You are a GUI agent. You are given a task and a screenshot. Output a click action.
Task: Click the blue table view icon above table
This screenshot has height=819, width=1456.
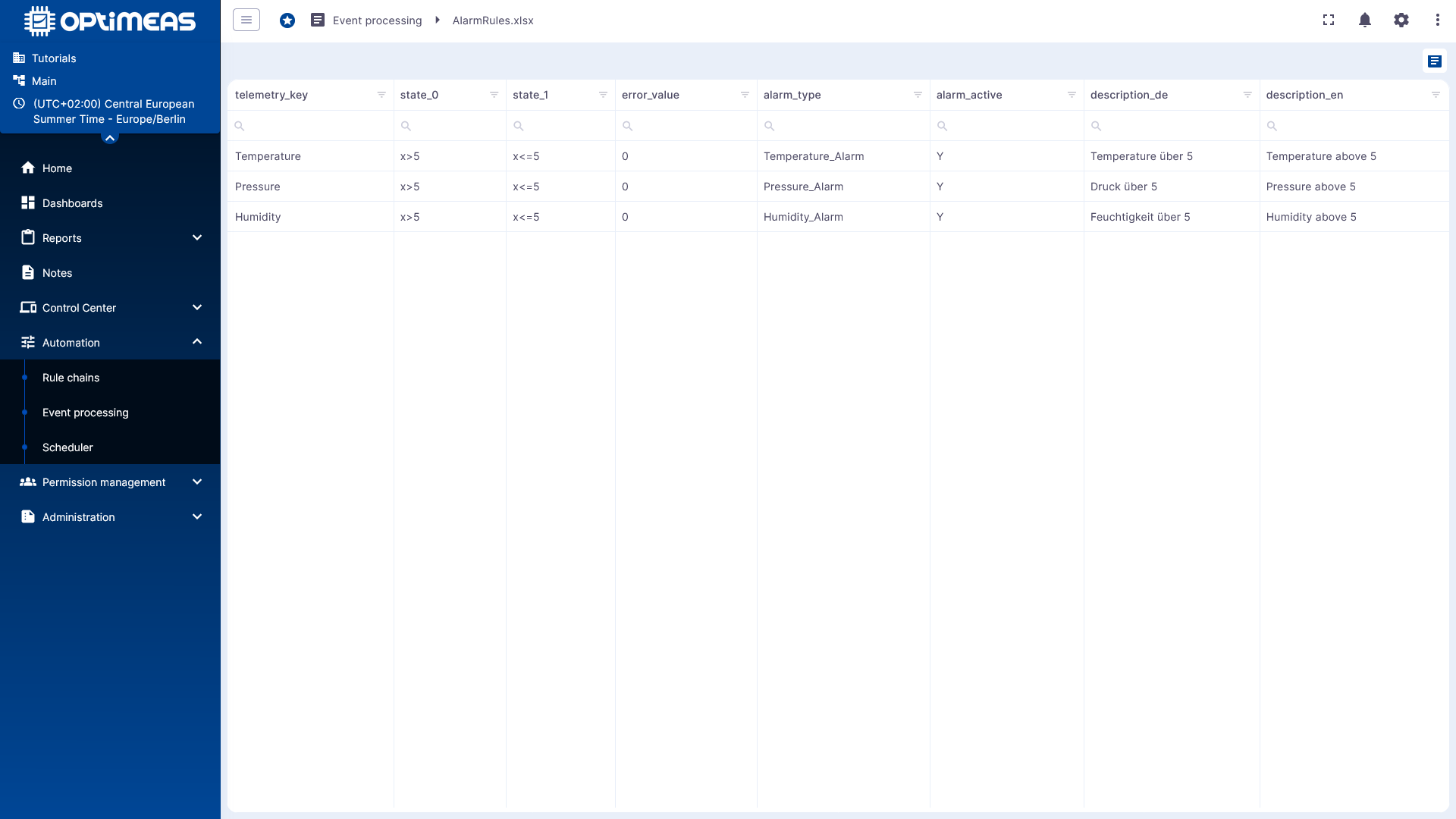(1435, 61)
